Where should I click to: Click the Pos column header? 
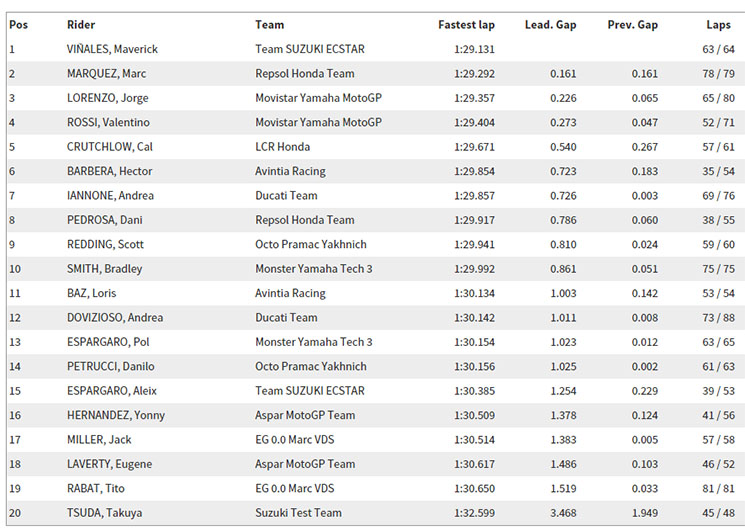[x=19, y=25]
